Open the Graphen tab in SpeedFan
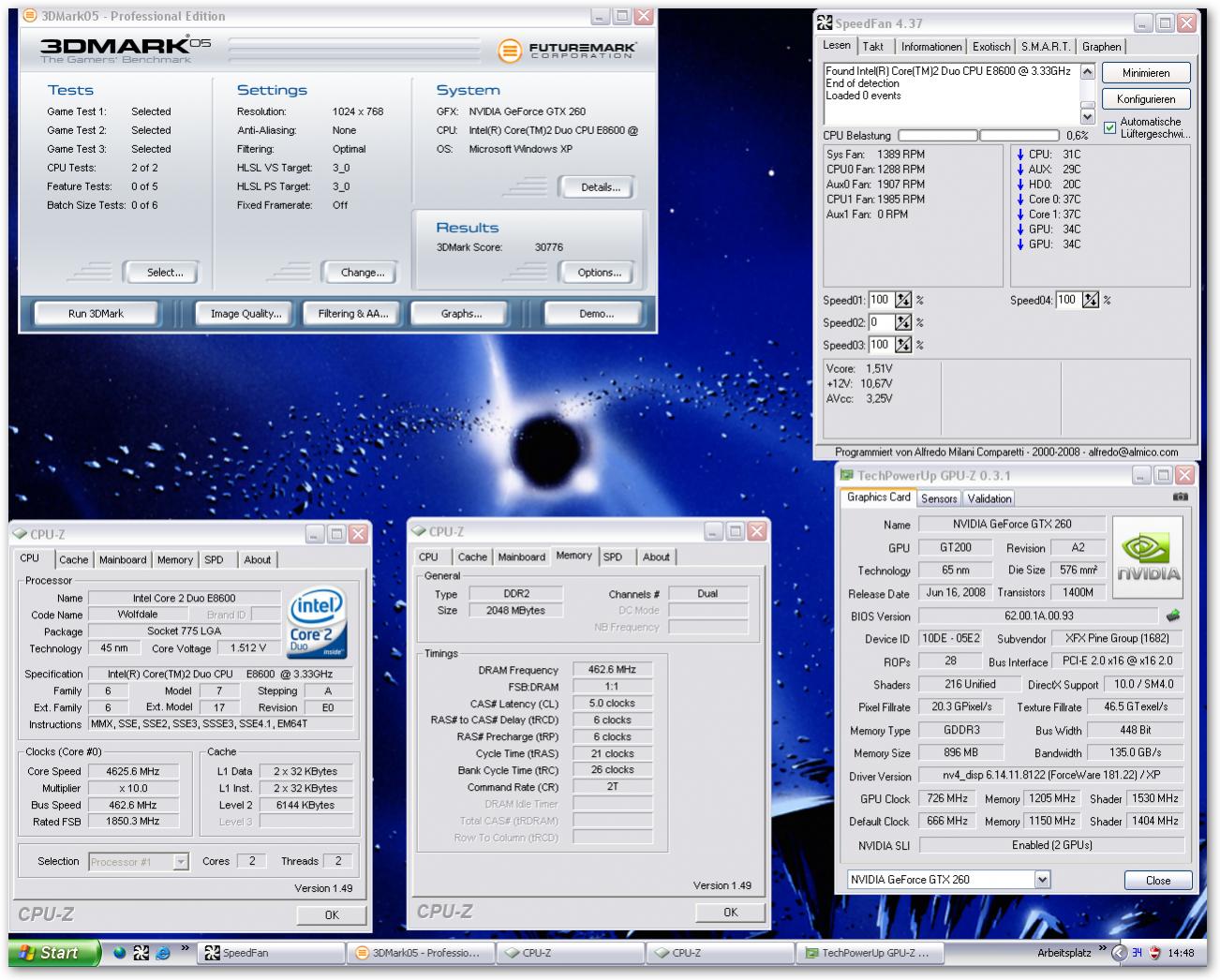Screen dimensions: 1220x980 click(1101, 46)
